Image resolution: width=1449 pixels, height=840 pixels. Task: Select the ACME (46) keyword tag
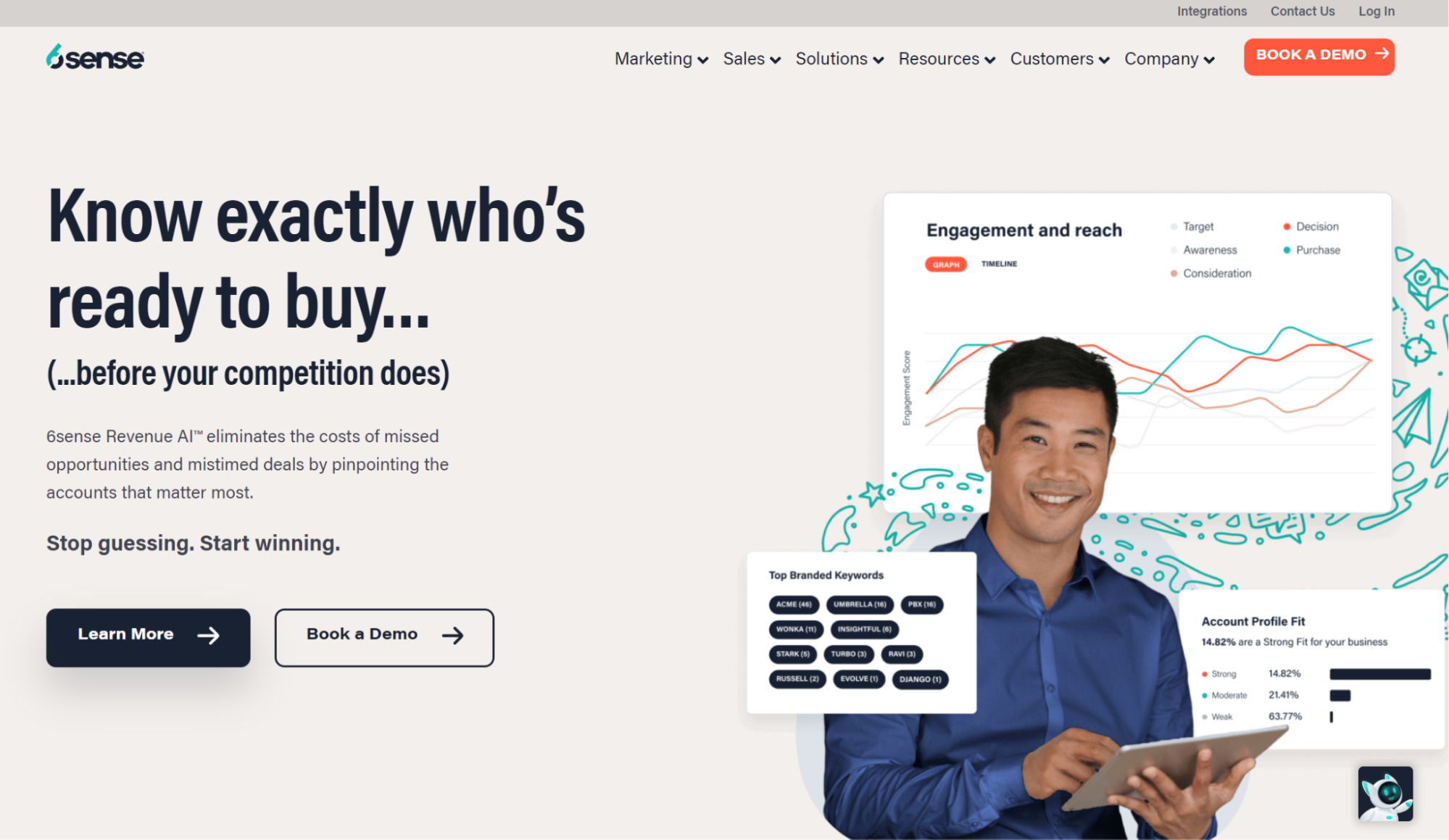(x=794, y=604)
